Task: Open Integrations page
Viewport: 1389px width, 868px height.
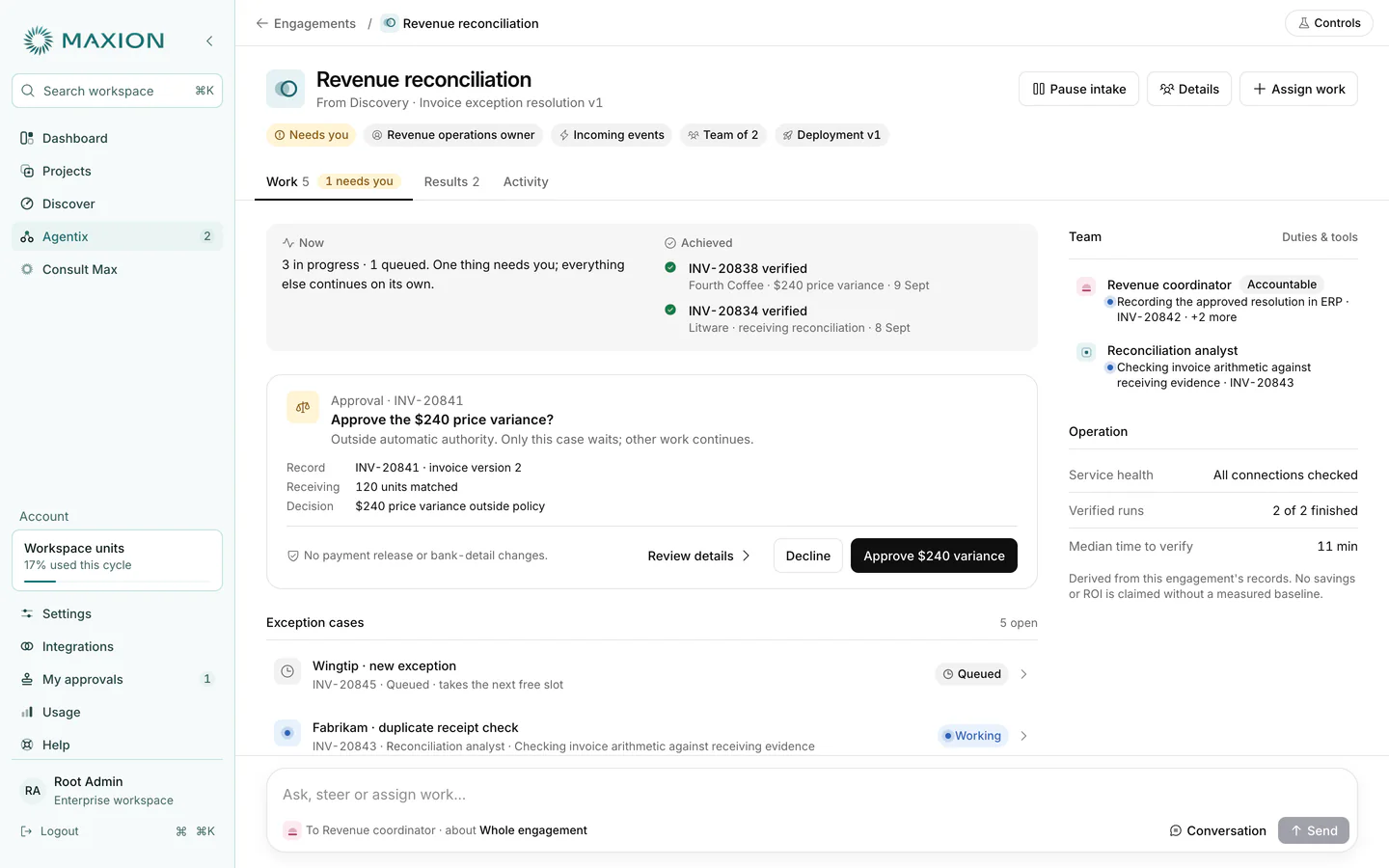Action: (117, 646)
